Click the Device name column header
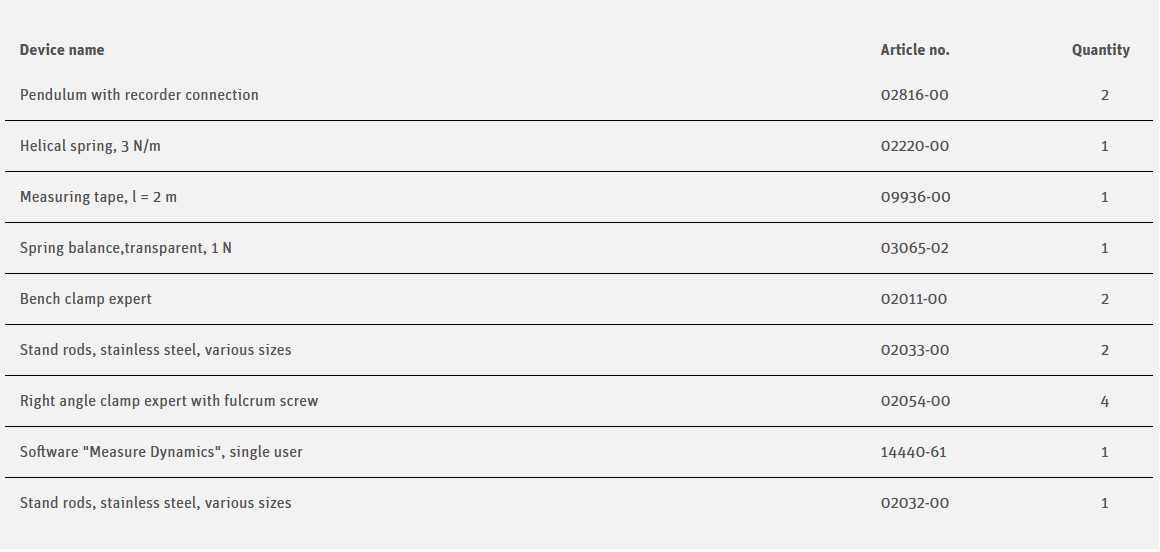1160x552 pixels. point(62,50)
